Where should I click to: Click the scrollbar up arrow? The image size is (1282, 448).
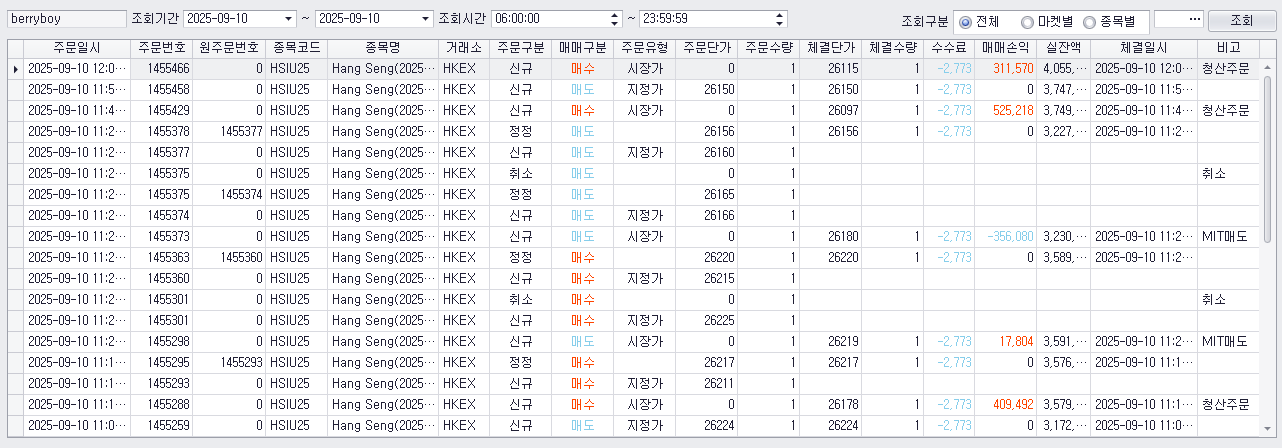[x=1266, y=65]
